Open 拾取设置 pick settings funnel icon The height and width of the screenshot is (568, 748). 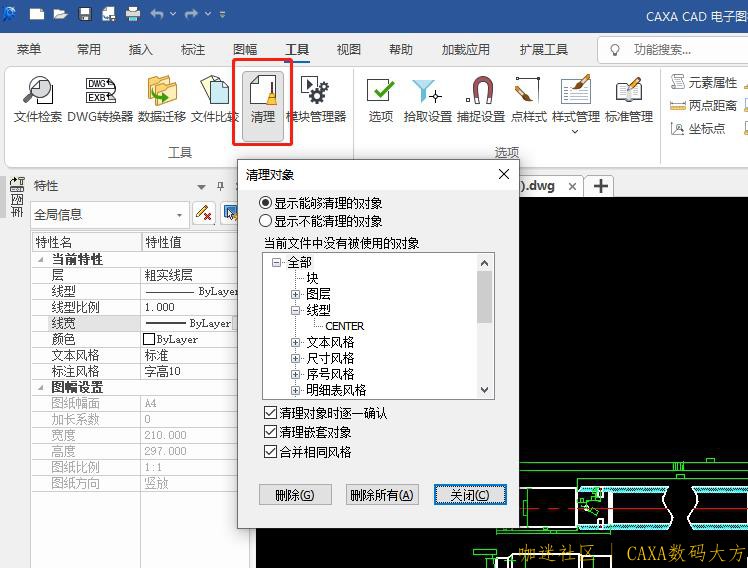(x=427, y=98)
